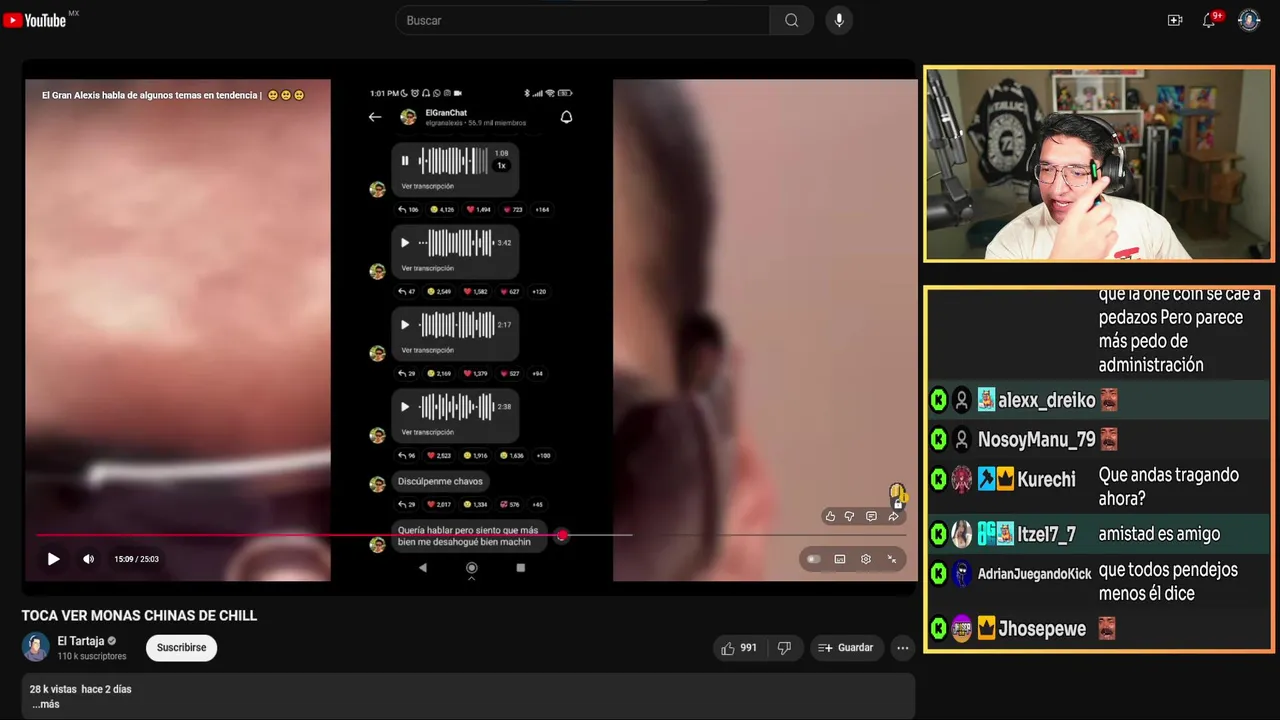Click the Discúlpenme chavos message
Viewport: 1280px width, 720px height.
point(440,481)
